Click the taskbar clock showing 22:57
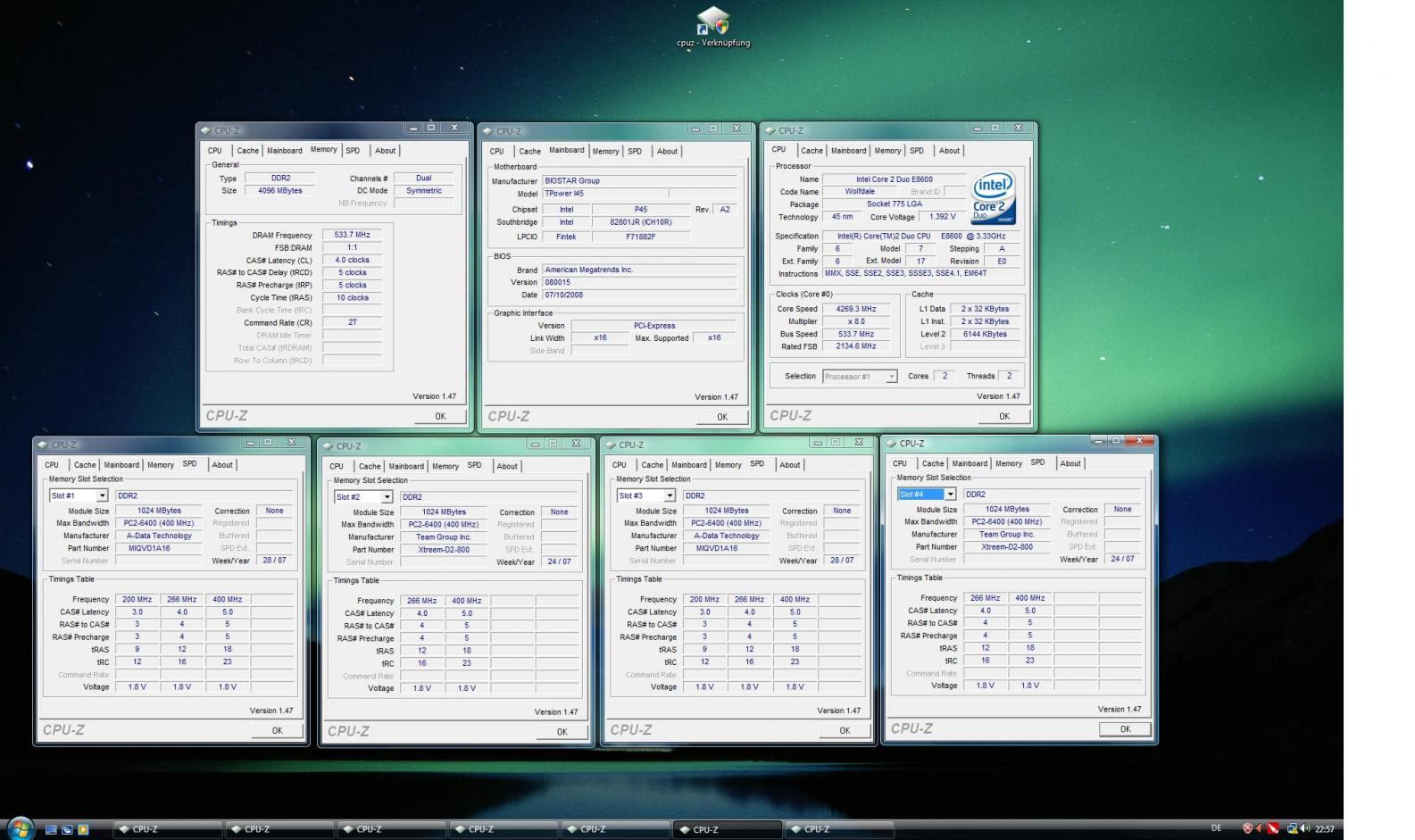Viewport: 1415px width, 840px height. [1325, 829]
